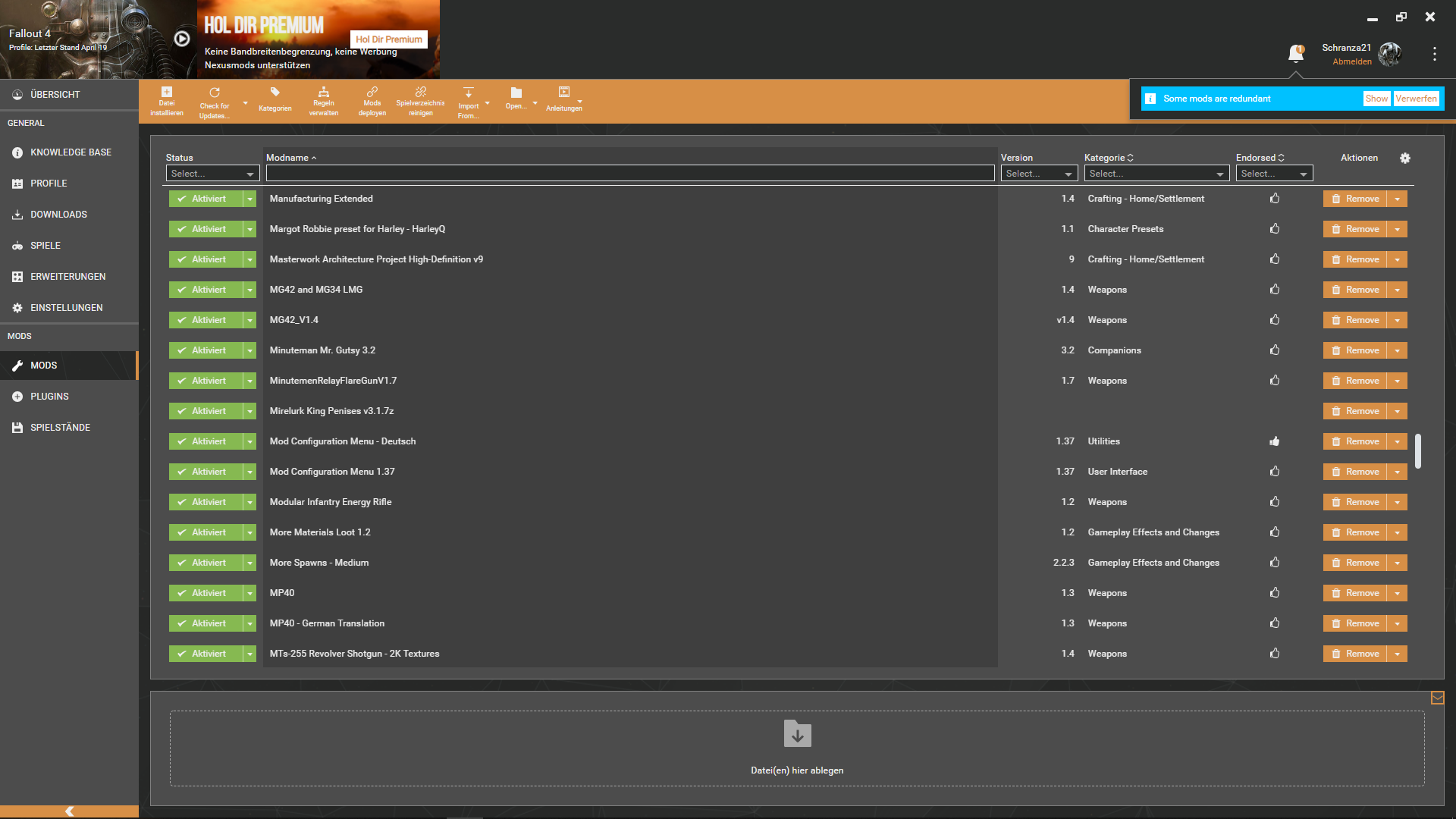Open Einstellungen in sidebar
The image size is (1456, 819).
(69, 308)
